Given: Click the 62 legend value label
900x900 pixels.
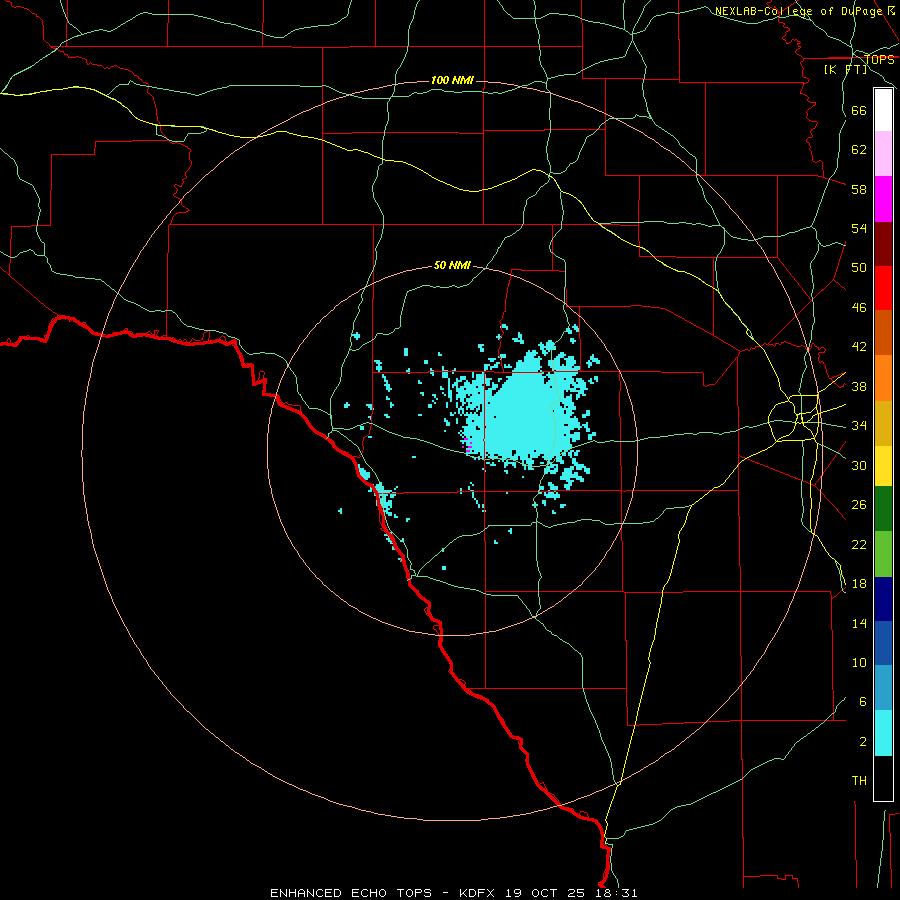Looking at the screenshot, I should click(x=859, y=150).
